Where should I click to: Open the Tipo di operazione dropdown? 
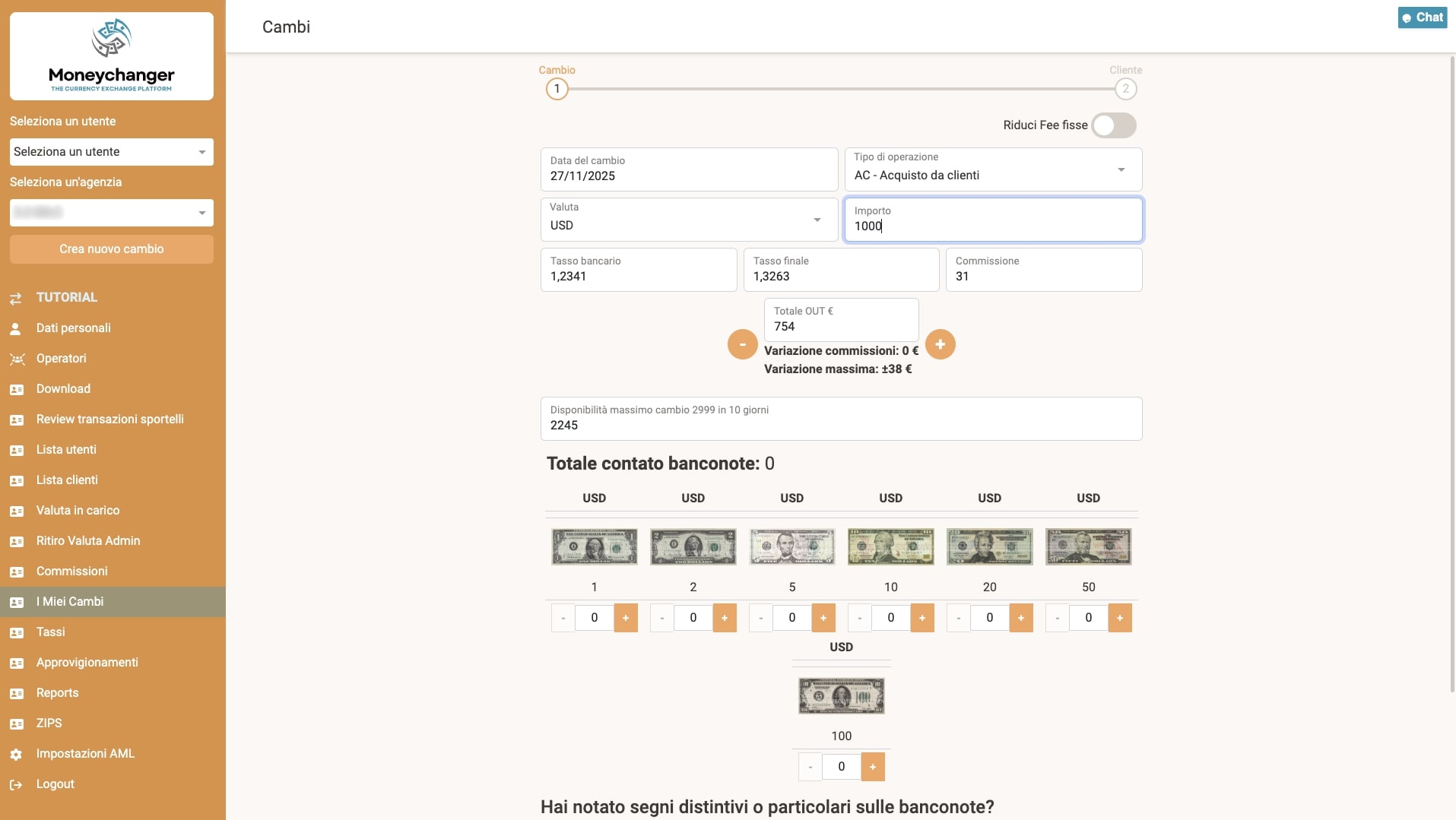(x=993, y=169)
